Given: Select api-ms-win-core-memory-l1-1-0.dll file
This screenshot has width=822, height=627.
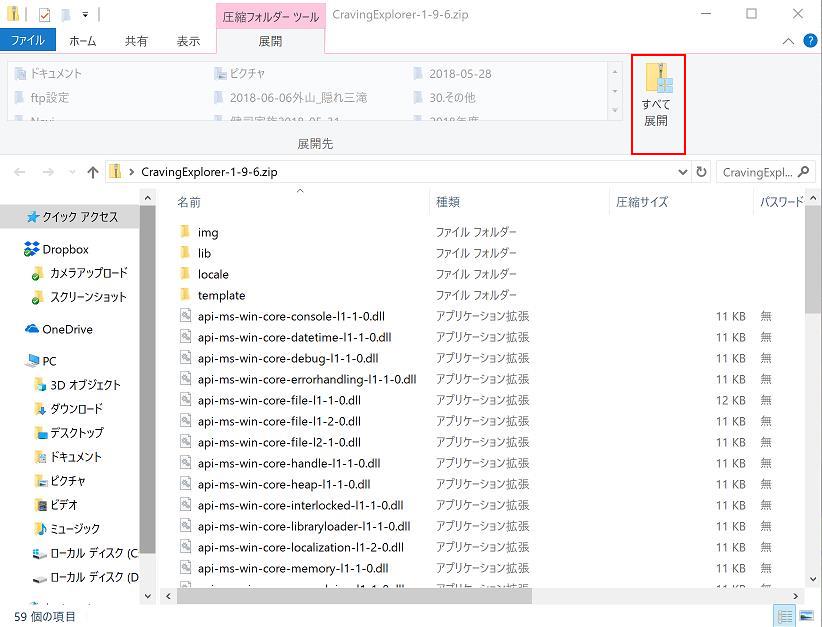Looking at the screenshot, I should pyautogui.click(x=293, y=568).
